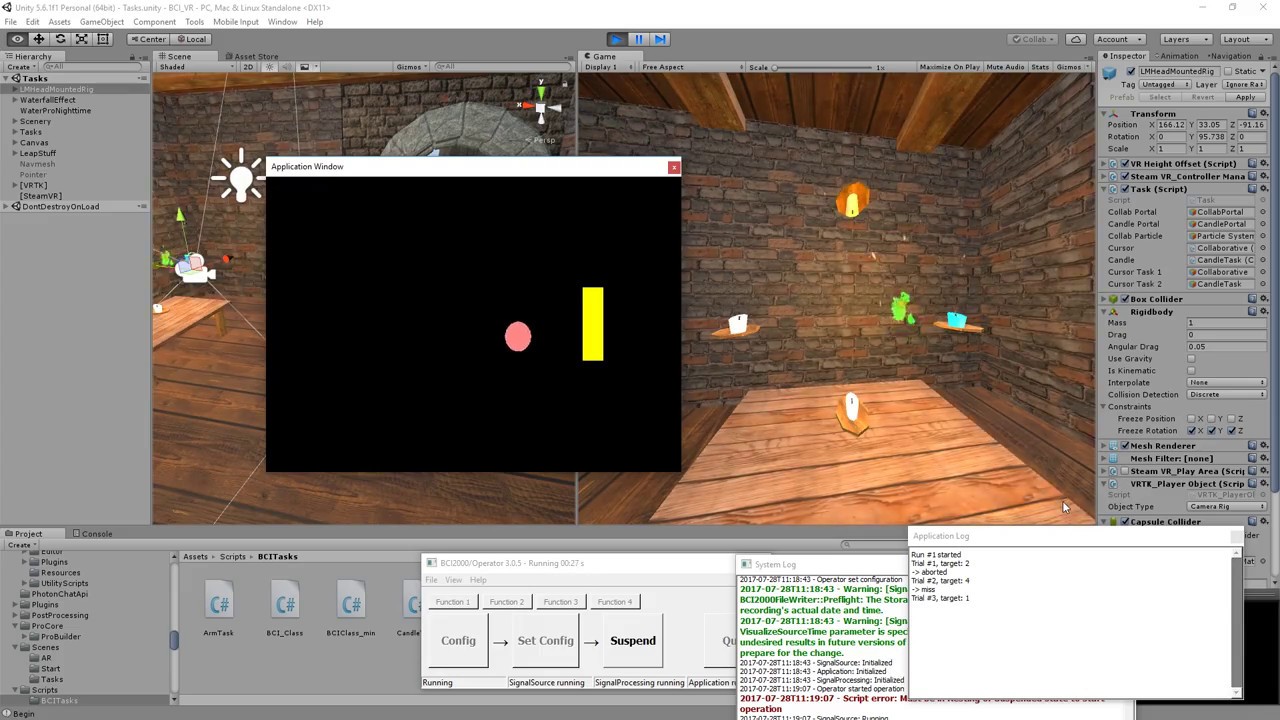
Task: Switch to the Asset Store tab
Action: coord(251,56)
